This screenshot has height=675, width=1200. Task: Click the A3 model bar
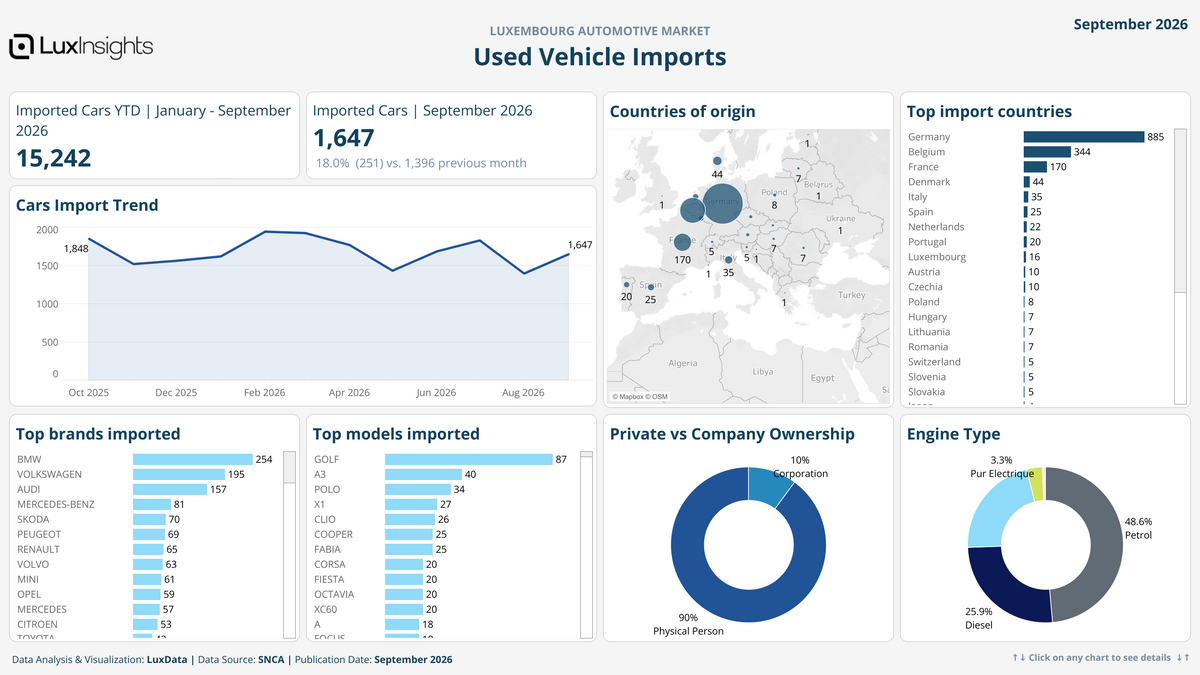(424, 474)
